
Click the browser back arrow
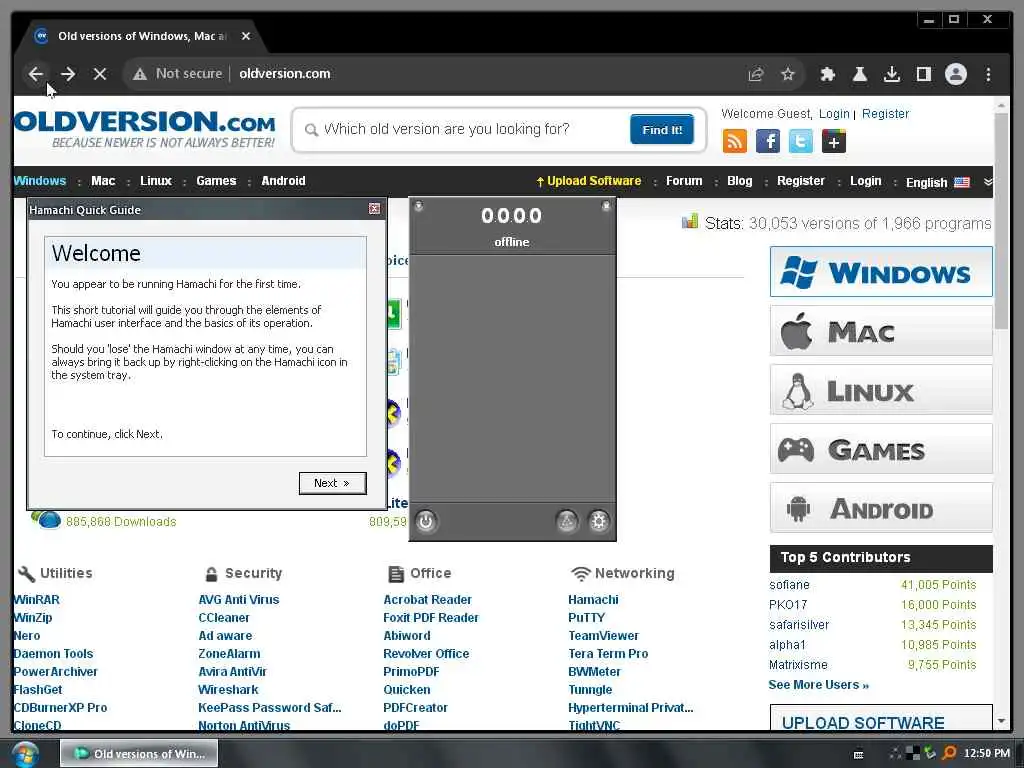point(36,74)
